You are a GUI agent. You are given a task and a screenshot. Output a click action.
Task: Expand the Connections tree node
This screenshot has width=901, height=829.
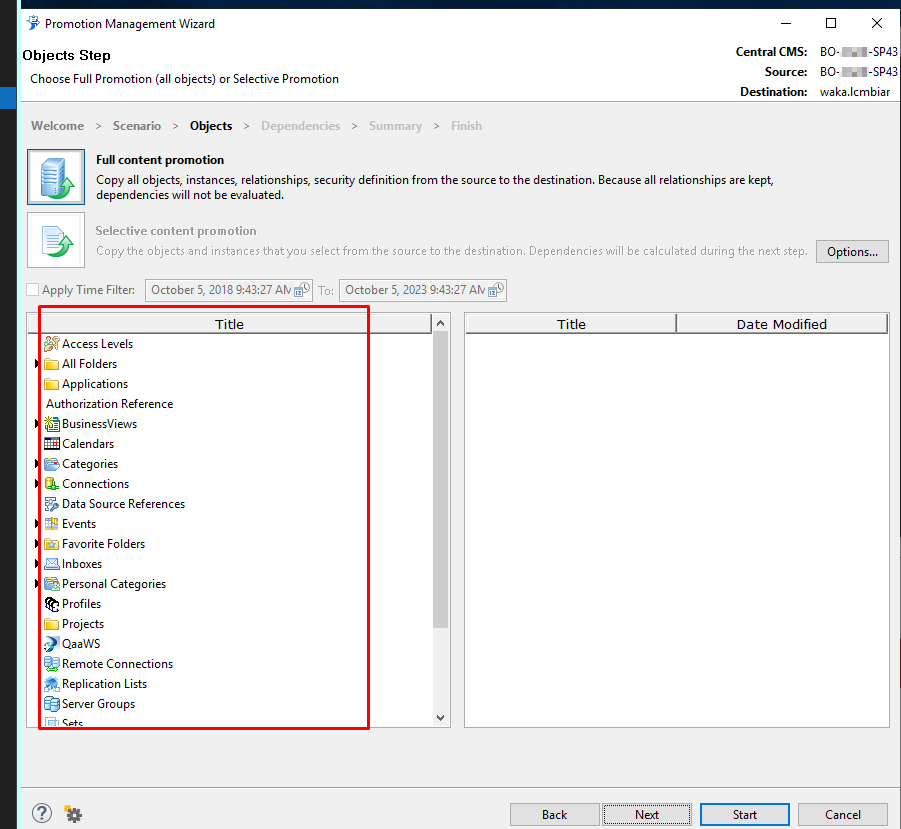pos(37,484)
